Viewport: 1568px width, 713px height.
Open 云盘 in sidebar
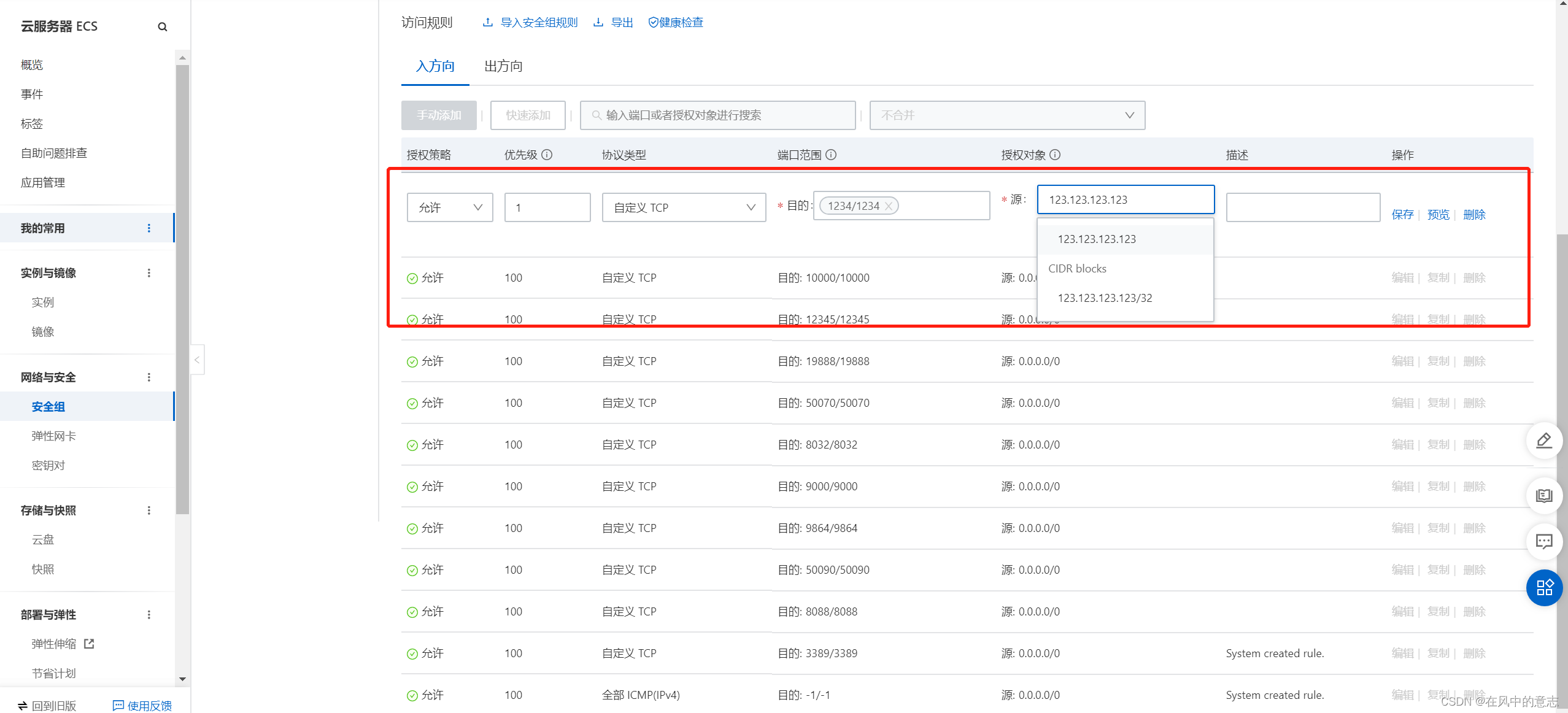(x=43, y=540)
